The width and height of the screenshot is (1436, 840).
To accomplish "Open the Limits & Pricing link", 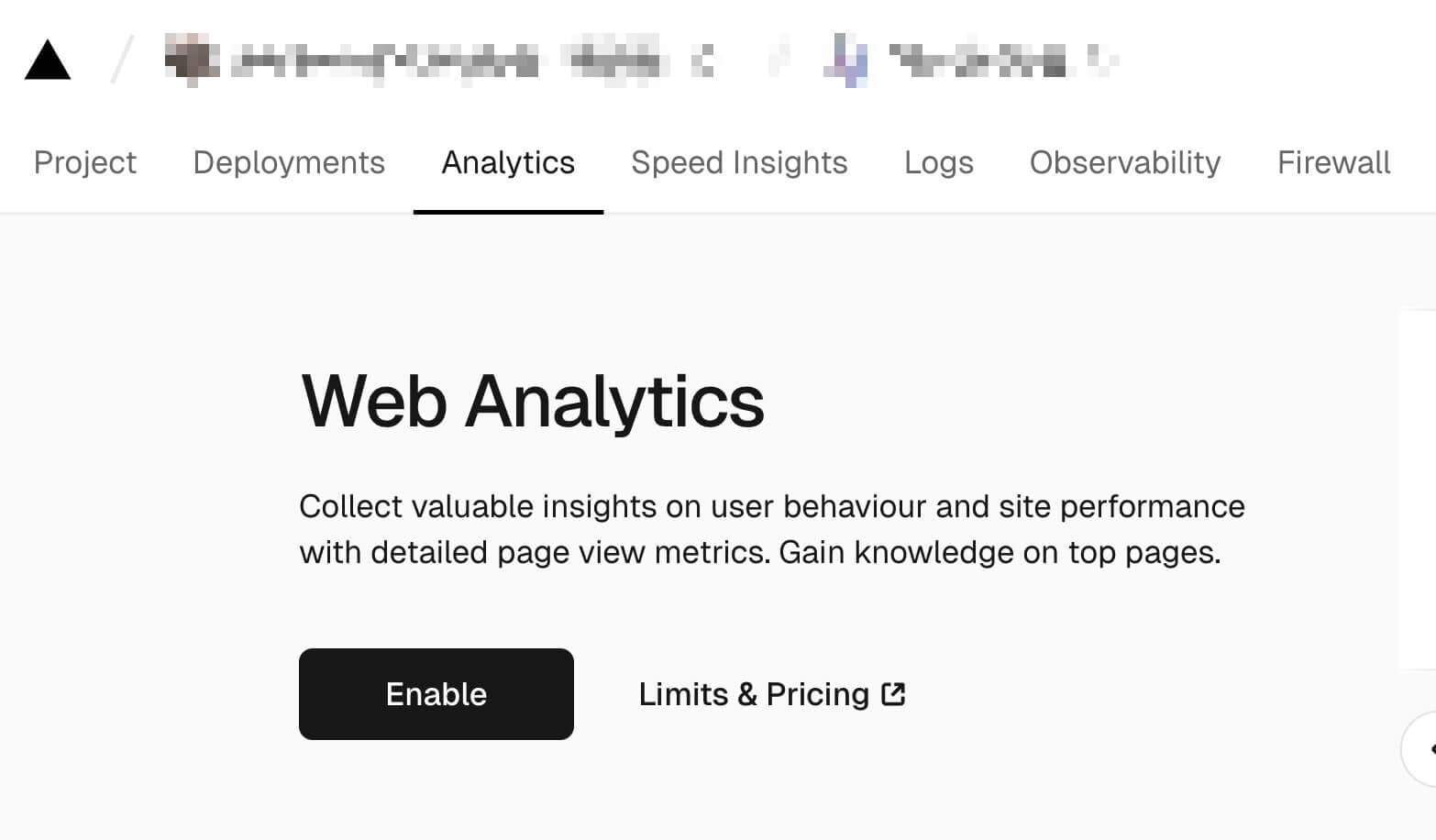I will coord(753,694).
